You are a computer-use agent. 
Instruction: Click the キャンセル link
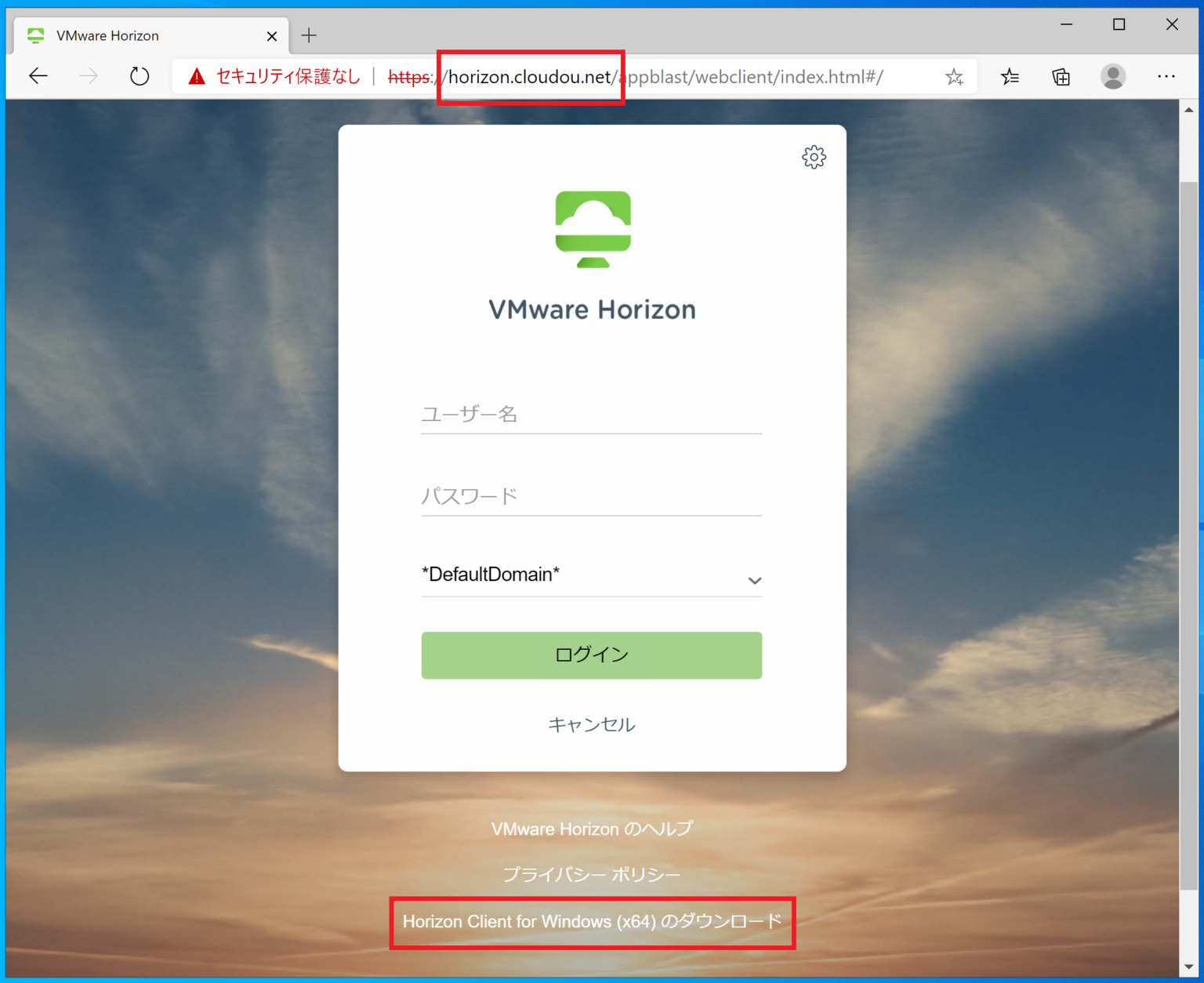point(591,724)
